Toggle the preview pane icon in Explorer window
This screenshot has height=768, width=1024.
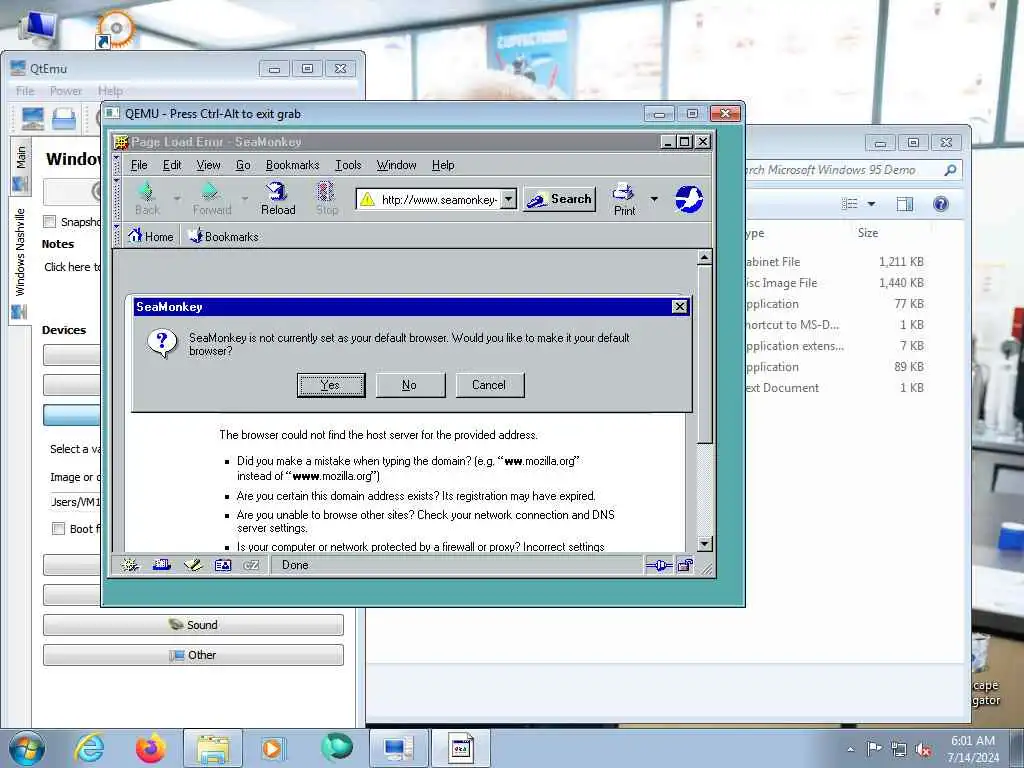[x=904, y=204]
